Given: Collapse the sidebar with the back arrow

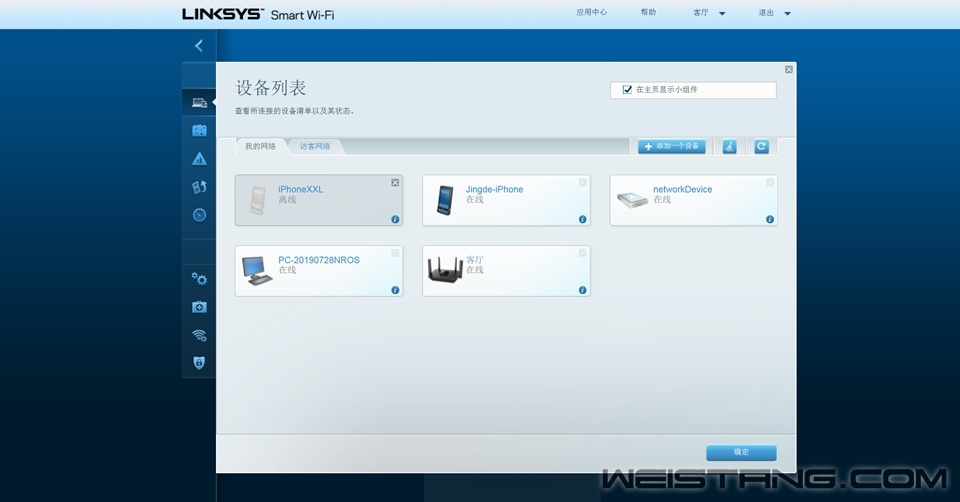Looking at the screenshot, I should pyautogui.click(x=198, y=46).
